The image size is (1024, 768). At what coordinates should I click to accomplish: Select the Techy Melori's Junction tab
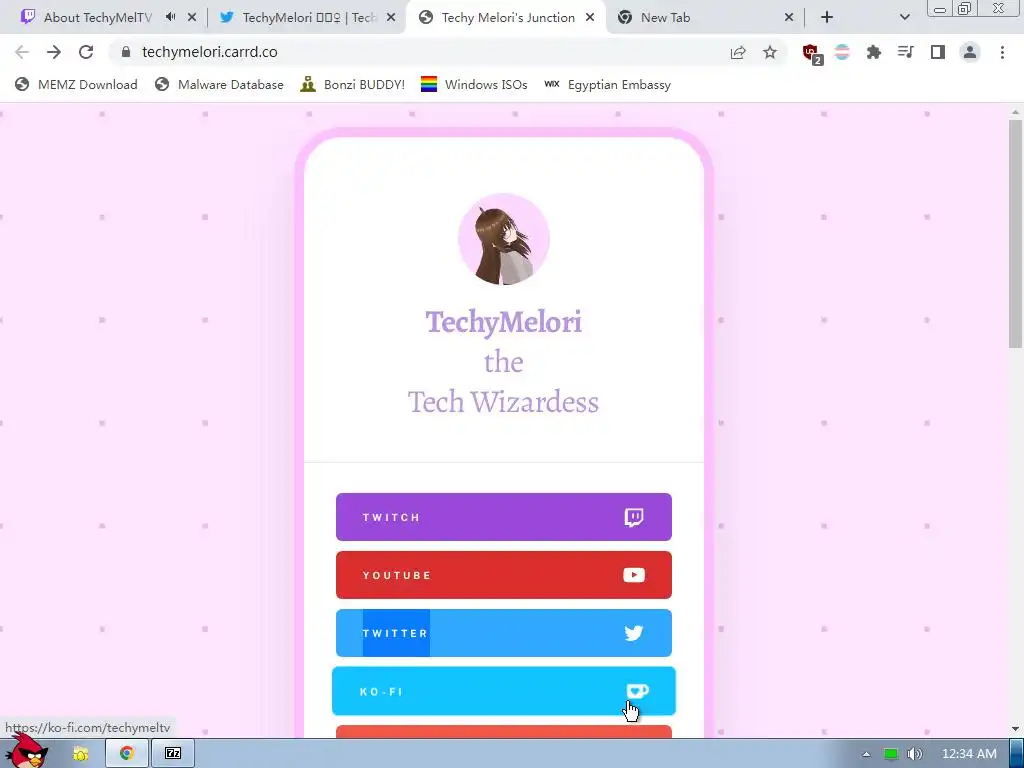click(x=506, y=17)
